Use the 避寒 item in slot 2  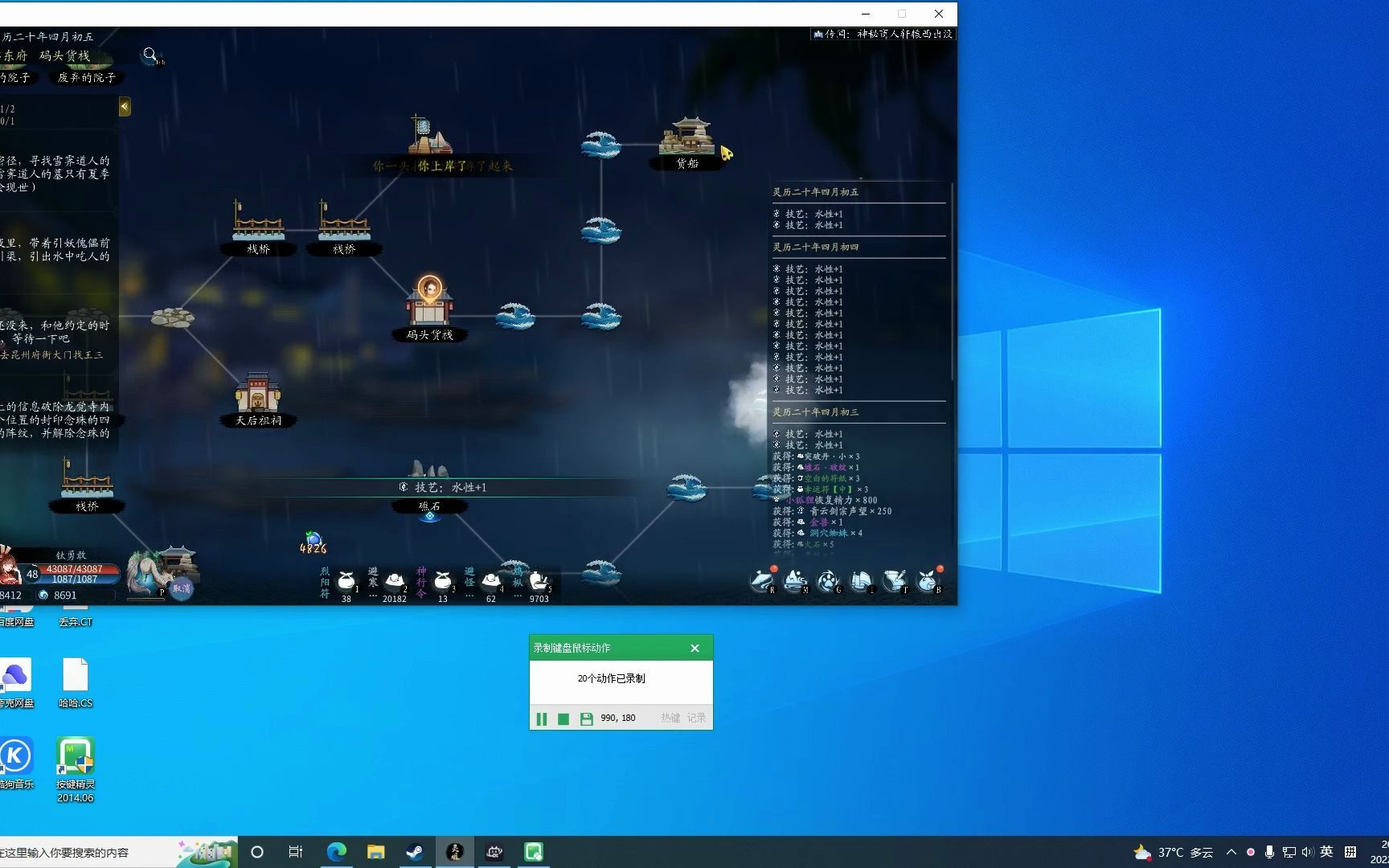pyautogui.click(x=395, y=581)
